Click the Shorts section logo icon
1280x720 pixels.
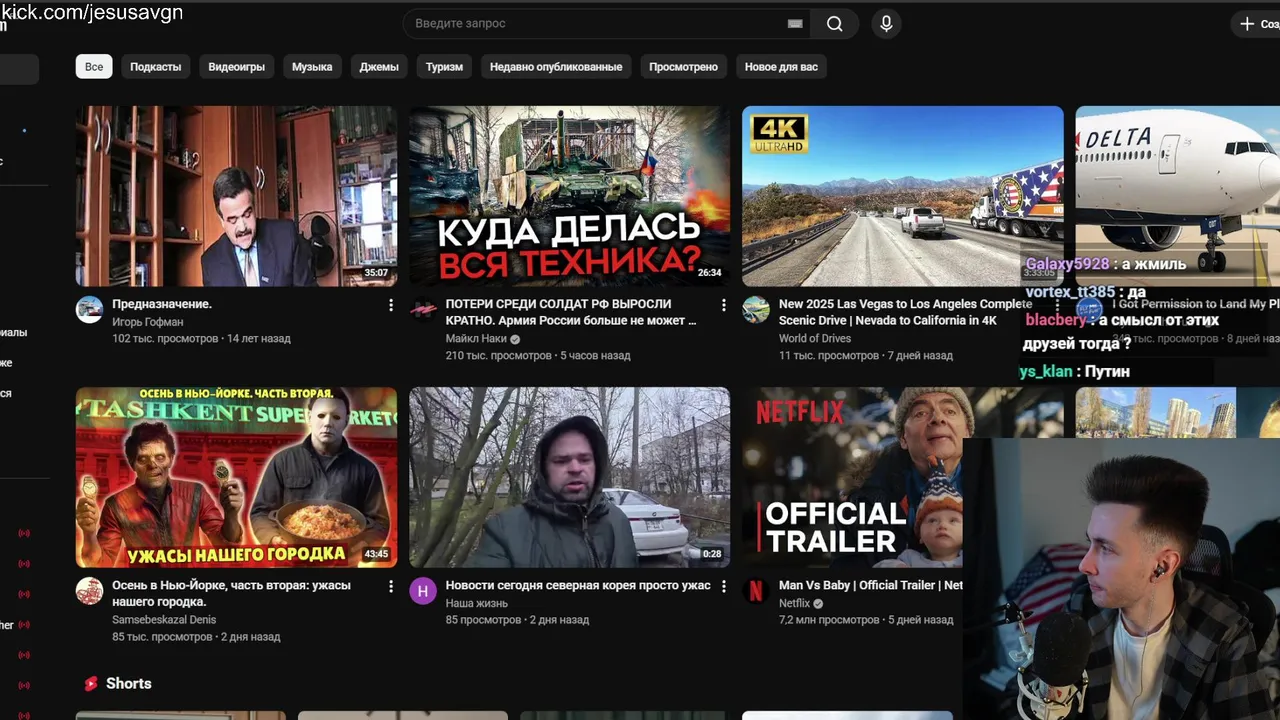point(91,684)
